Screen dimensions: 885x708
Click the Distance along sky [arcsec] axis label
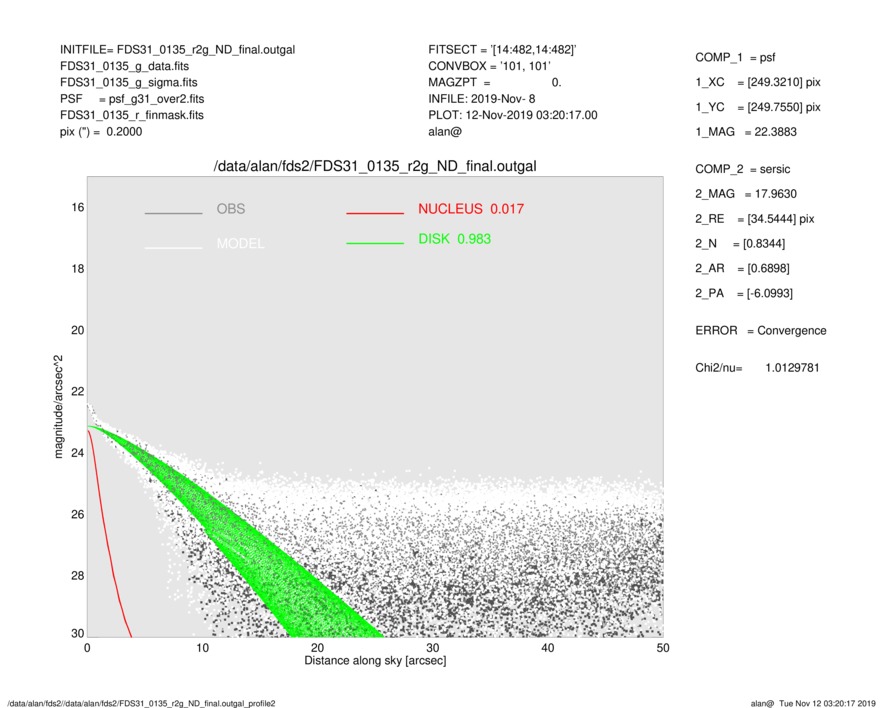coord(375,661)
